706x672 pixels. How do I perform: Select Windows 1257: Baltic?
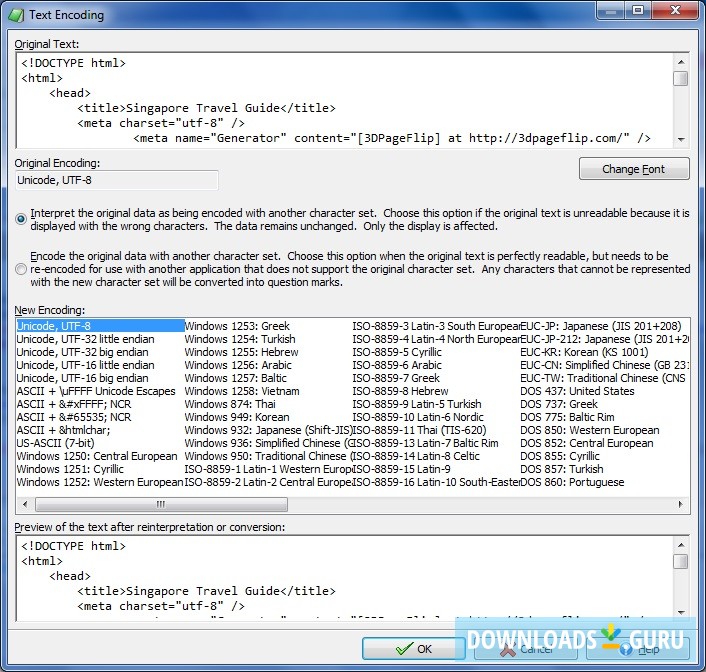[x=235, y=378]
